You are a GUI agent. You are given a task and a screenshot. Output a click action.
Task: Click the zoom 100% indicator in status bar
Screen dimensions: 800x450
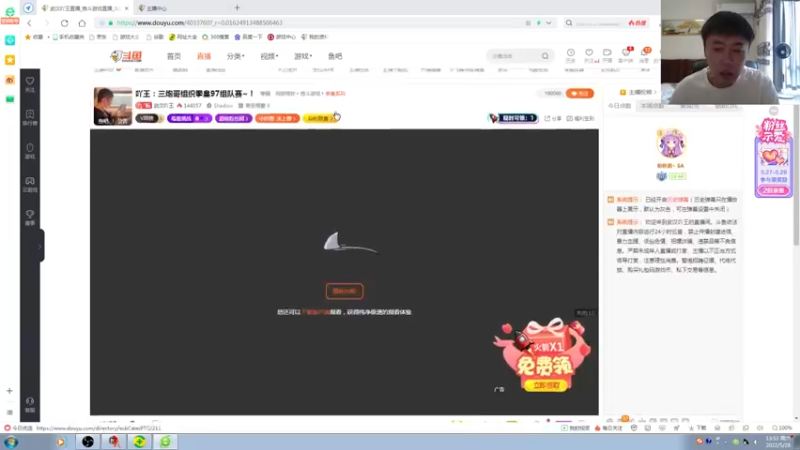782,428
